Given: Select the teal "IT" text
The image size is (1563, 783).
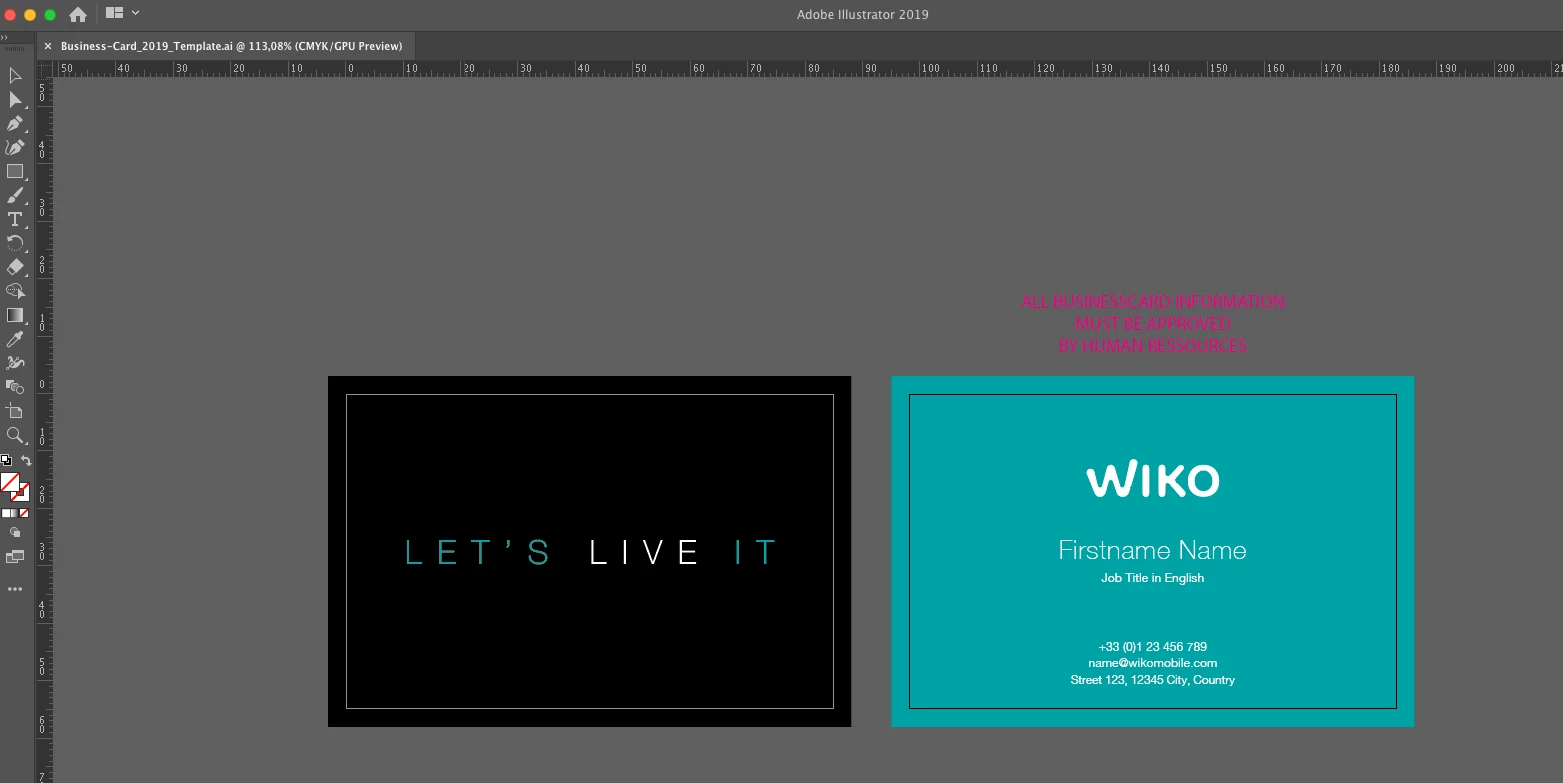Looking at the screenshot, I should (x=756, y=552).
